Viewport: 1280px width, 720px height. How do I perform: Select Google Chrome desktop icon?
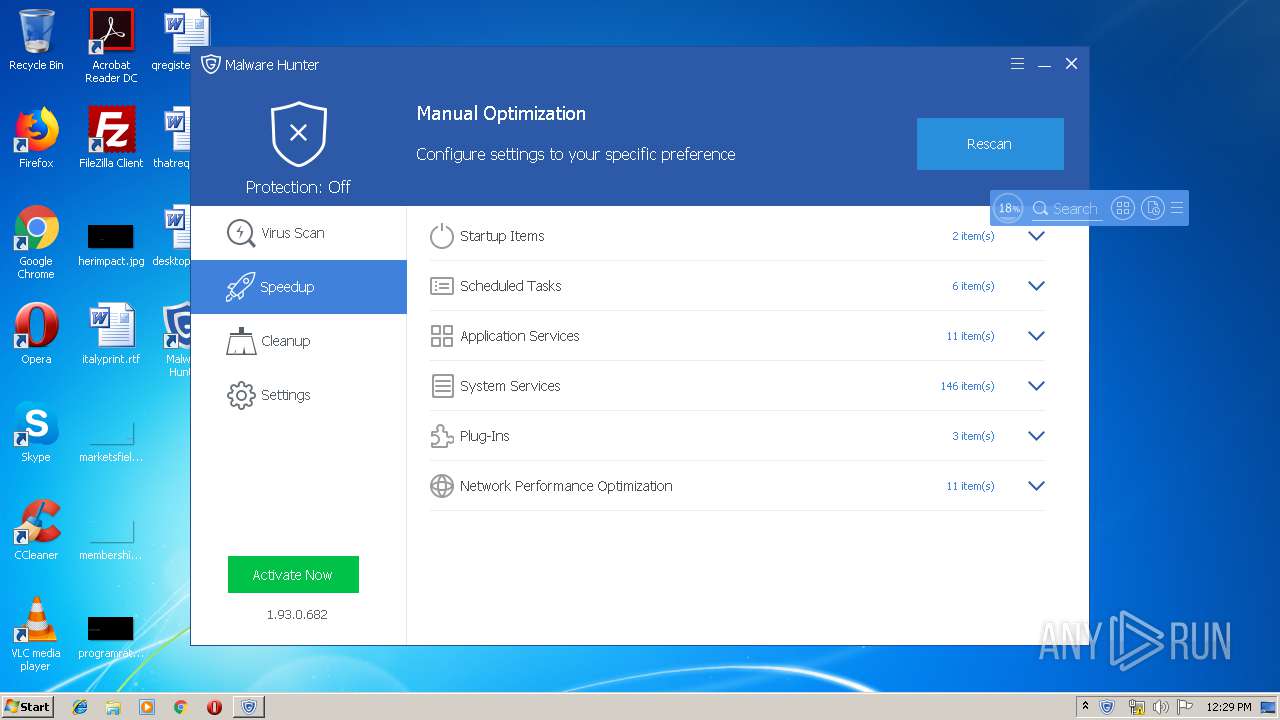click(36, 243)
